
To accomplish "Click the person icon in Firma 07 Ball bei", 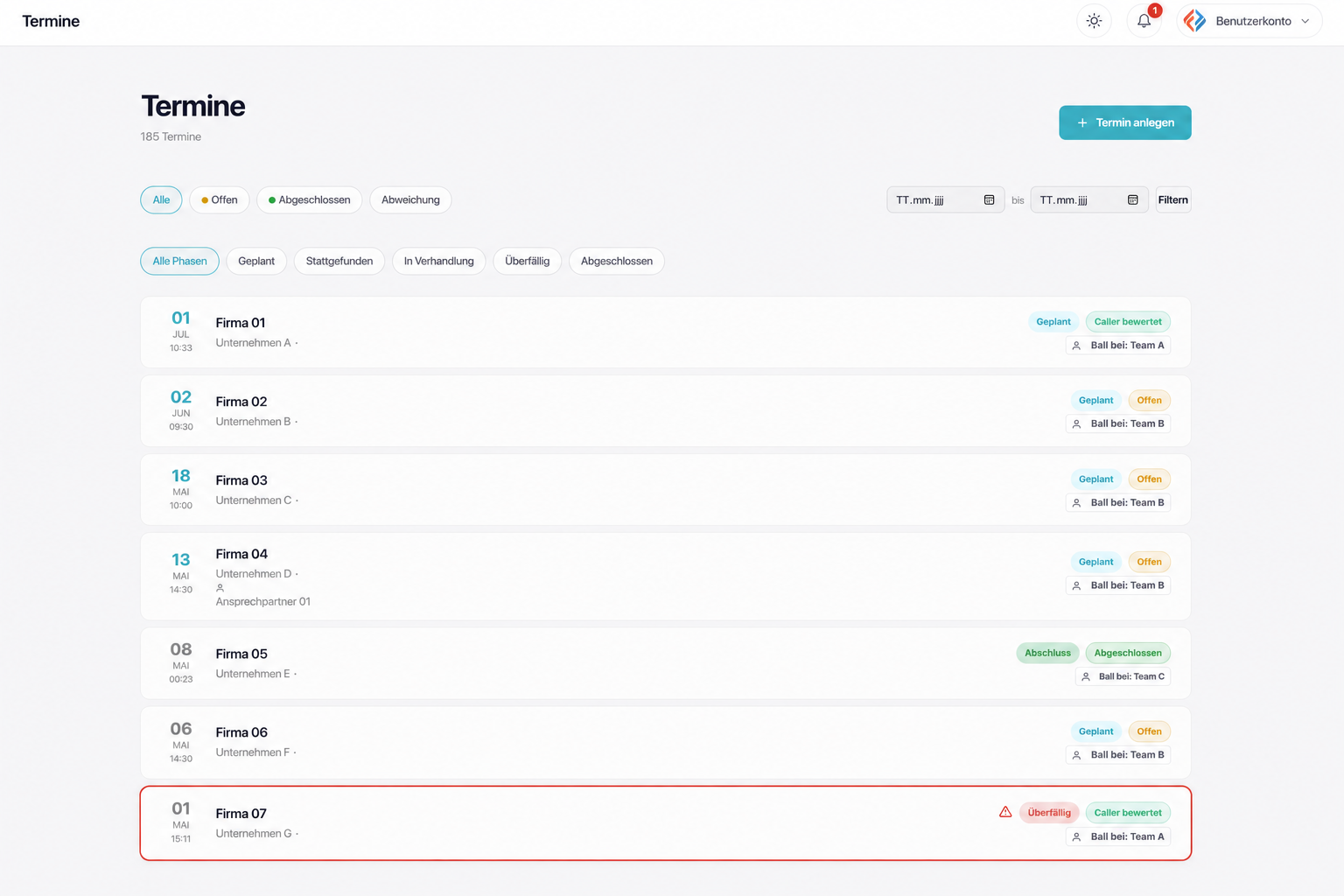I will pos(1077,837).
